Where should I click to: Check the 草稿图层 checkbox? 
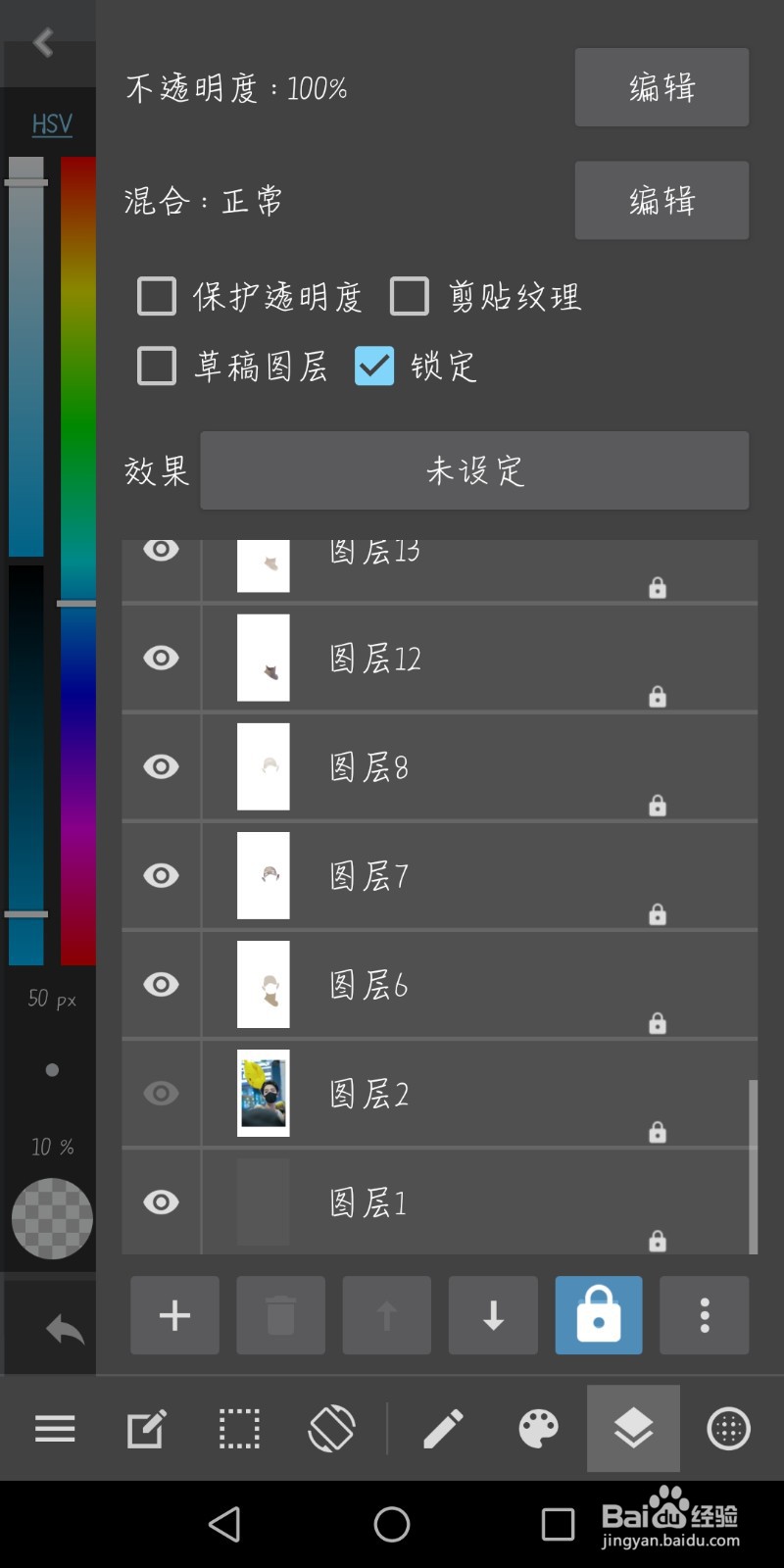point(156,366)
